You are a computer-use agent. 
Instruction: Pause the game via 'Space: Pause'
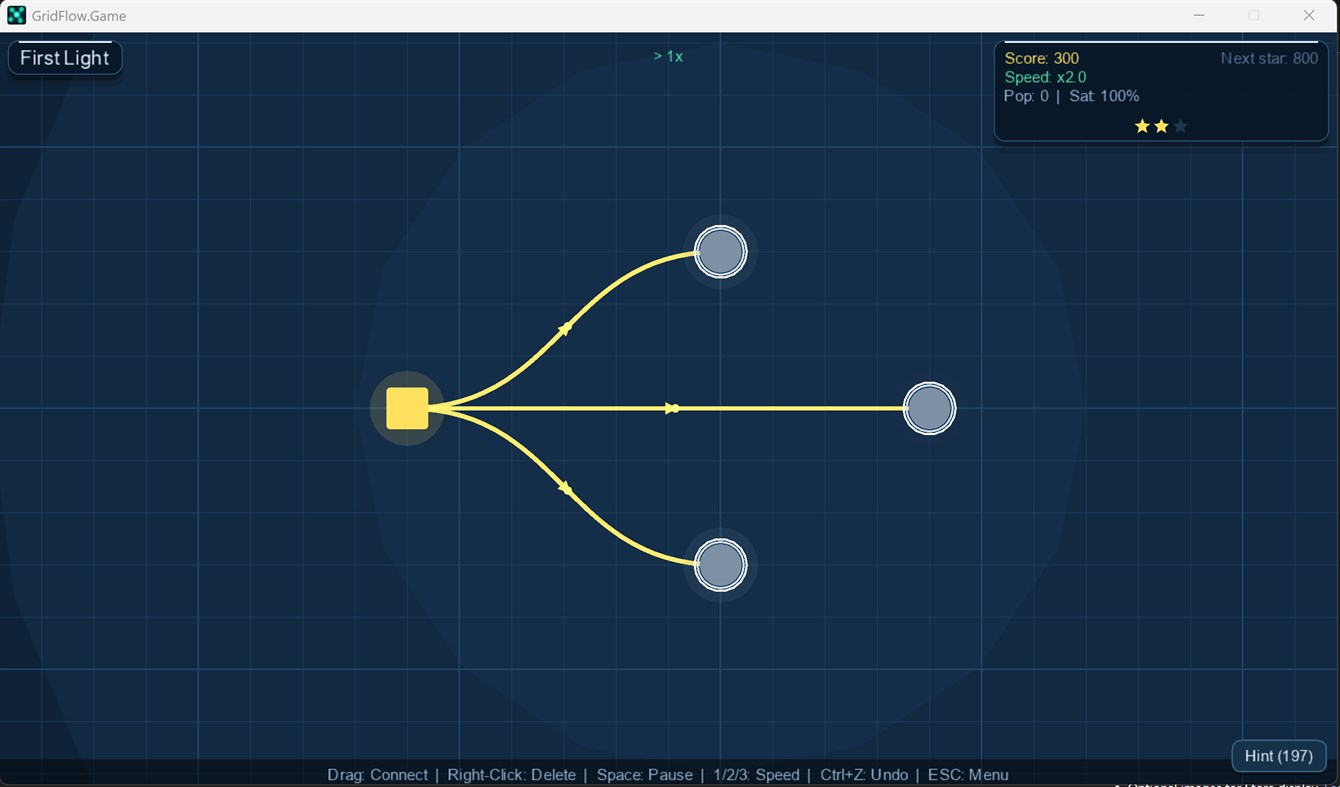[x=644, y=774]
